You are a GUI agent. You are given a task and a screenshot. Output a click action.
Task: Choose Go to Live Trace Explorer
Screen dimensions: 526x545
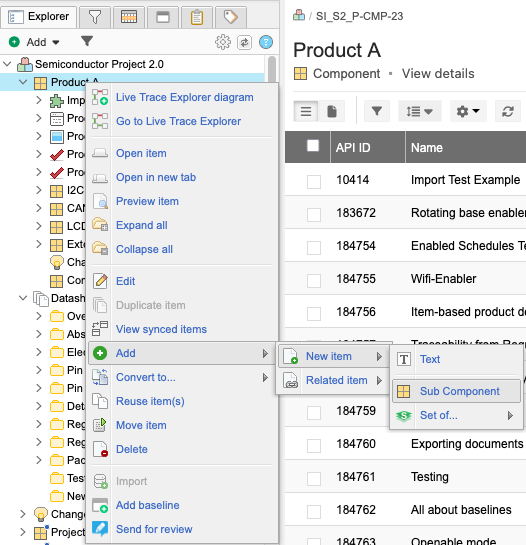(178, 121)
